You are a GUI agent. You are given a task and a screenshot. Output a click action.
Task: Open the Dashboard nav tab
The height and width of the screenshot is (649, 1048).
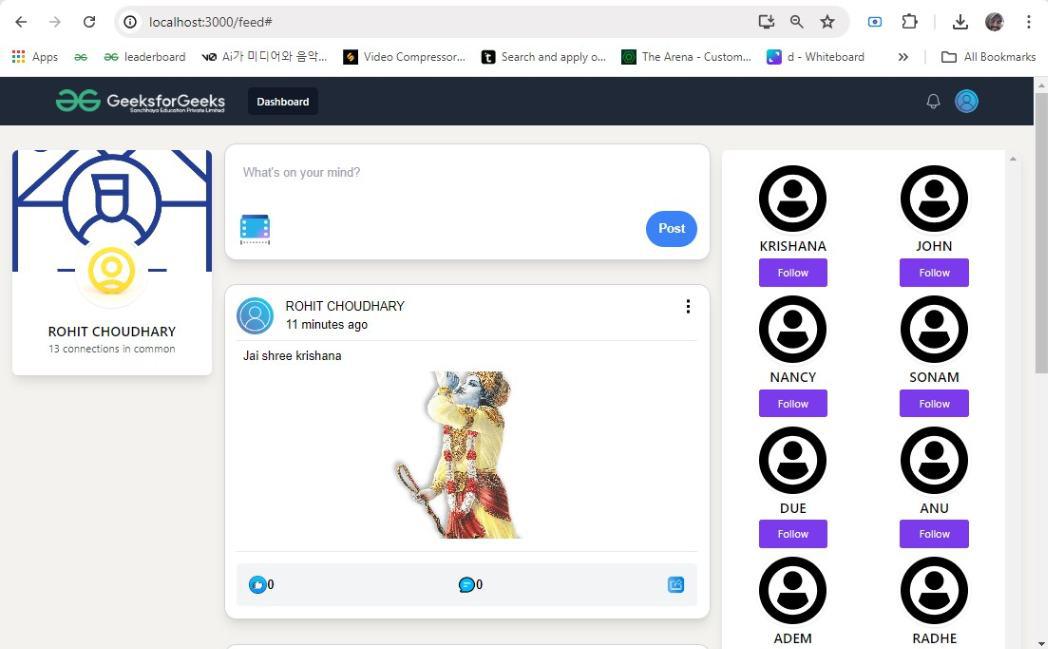(x=282, y=101)
